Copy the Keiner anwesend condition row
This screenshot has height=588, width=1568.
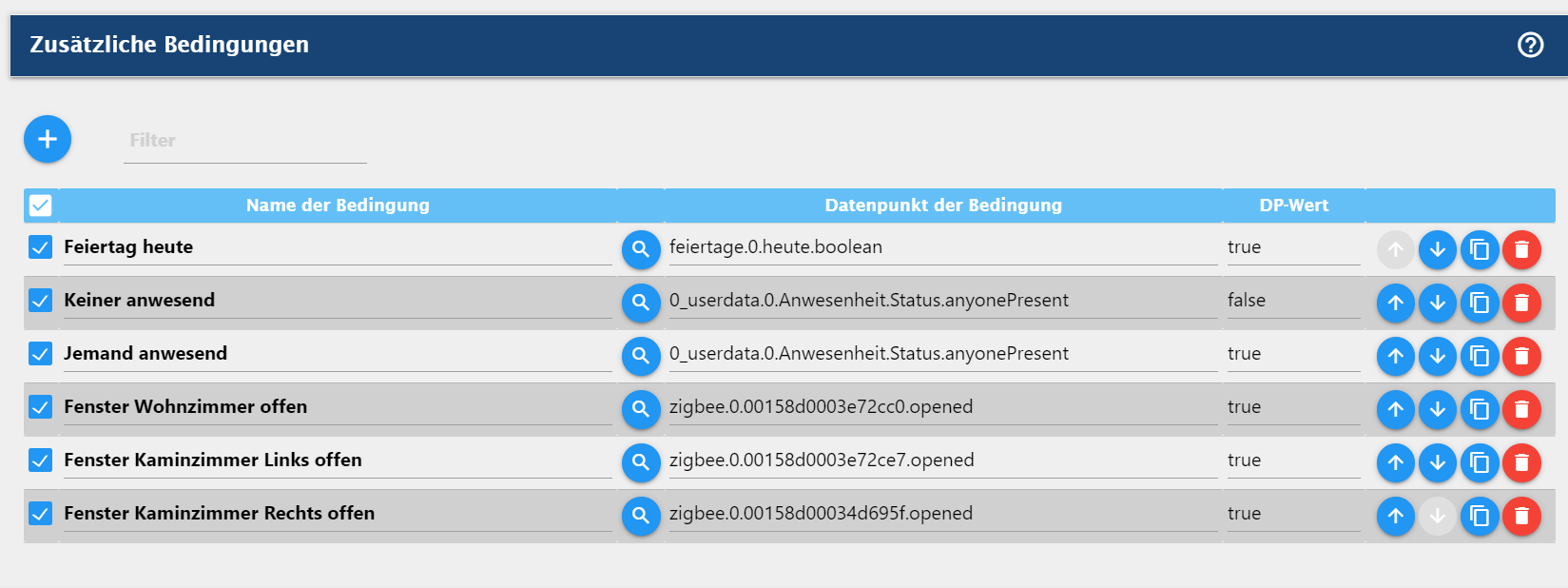click(x=1480, y=303)
